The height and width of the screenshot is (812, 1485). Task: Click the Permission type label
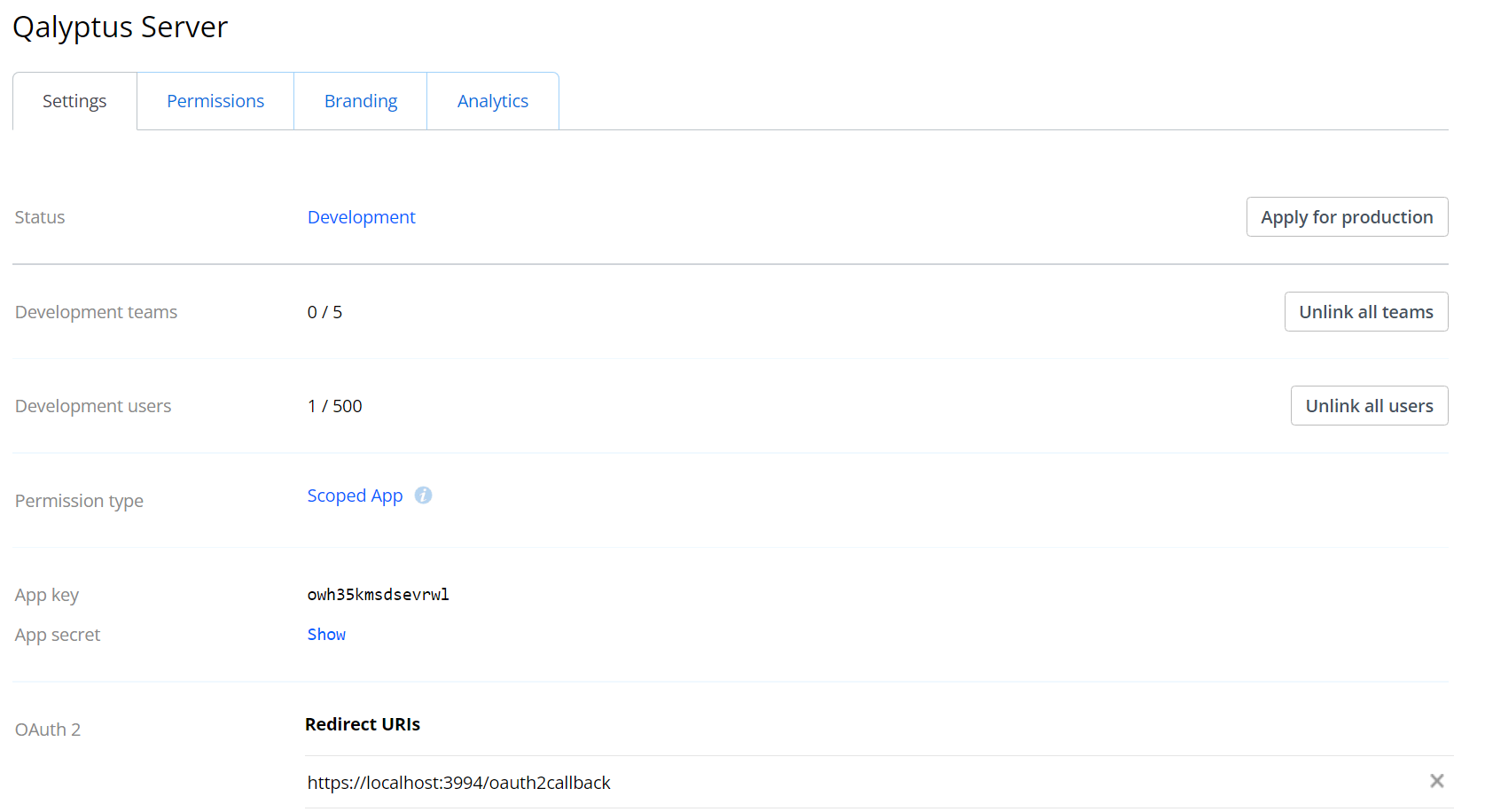(78, 500)
